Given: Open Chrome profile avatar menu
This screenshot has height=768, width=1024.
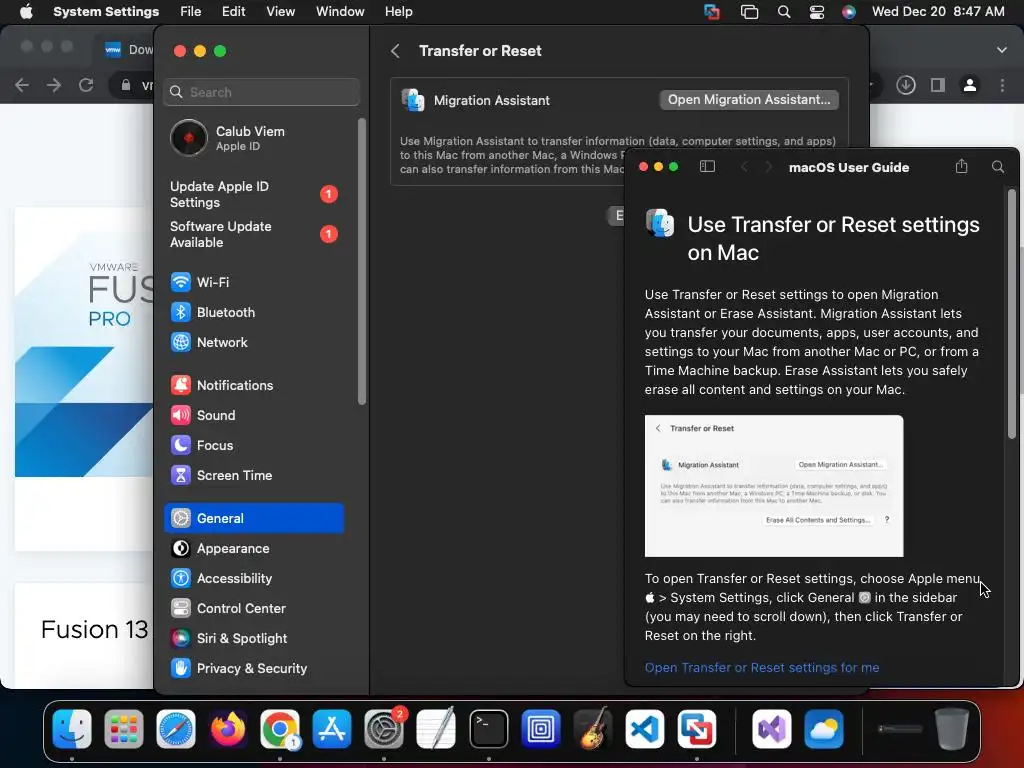Looking at the screenshot, I should click(970, 85).
